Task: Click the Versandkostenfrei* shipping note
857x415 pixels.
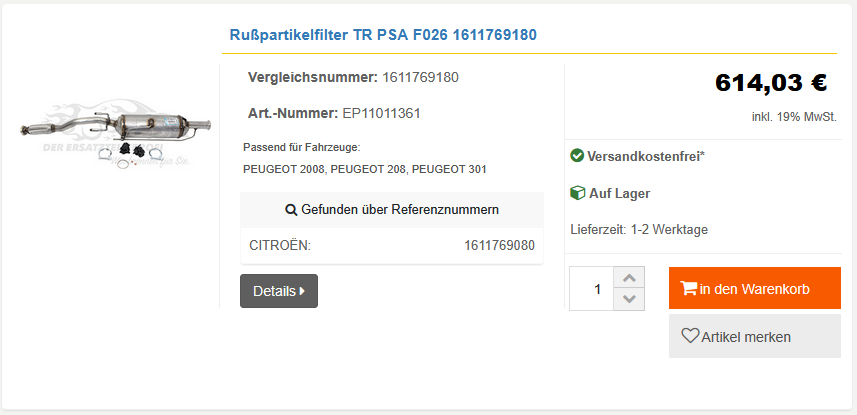Action: (x=645, y=156)
